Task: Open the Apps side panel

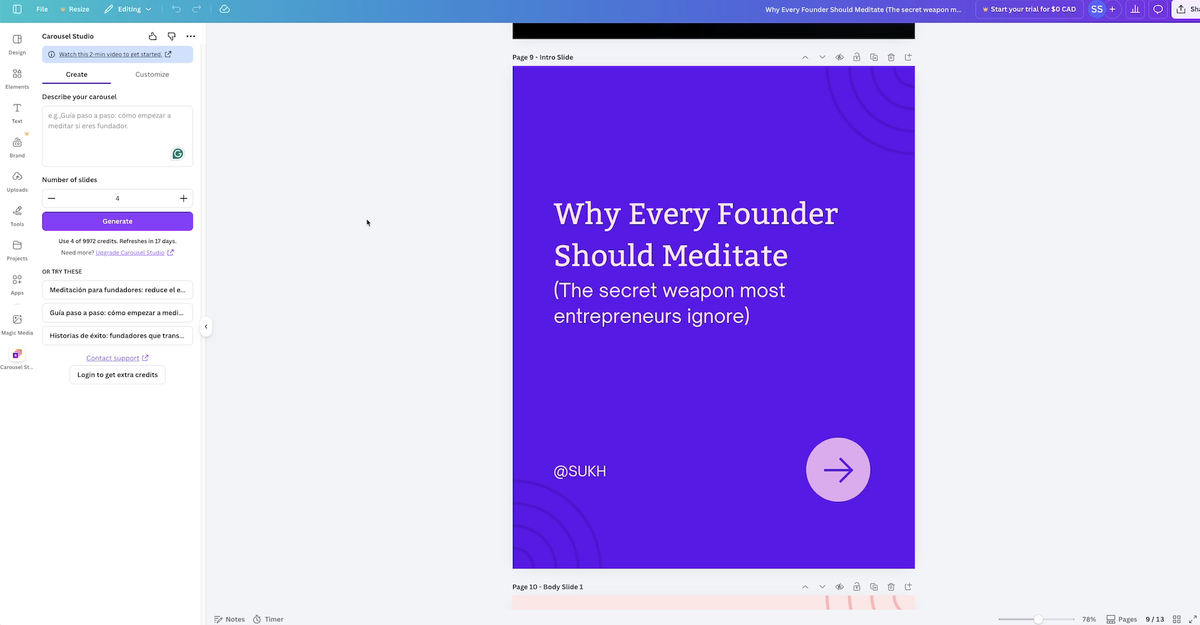Action: click(x=17, y=284)
